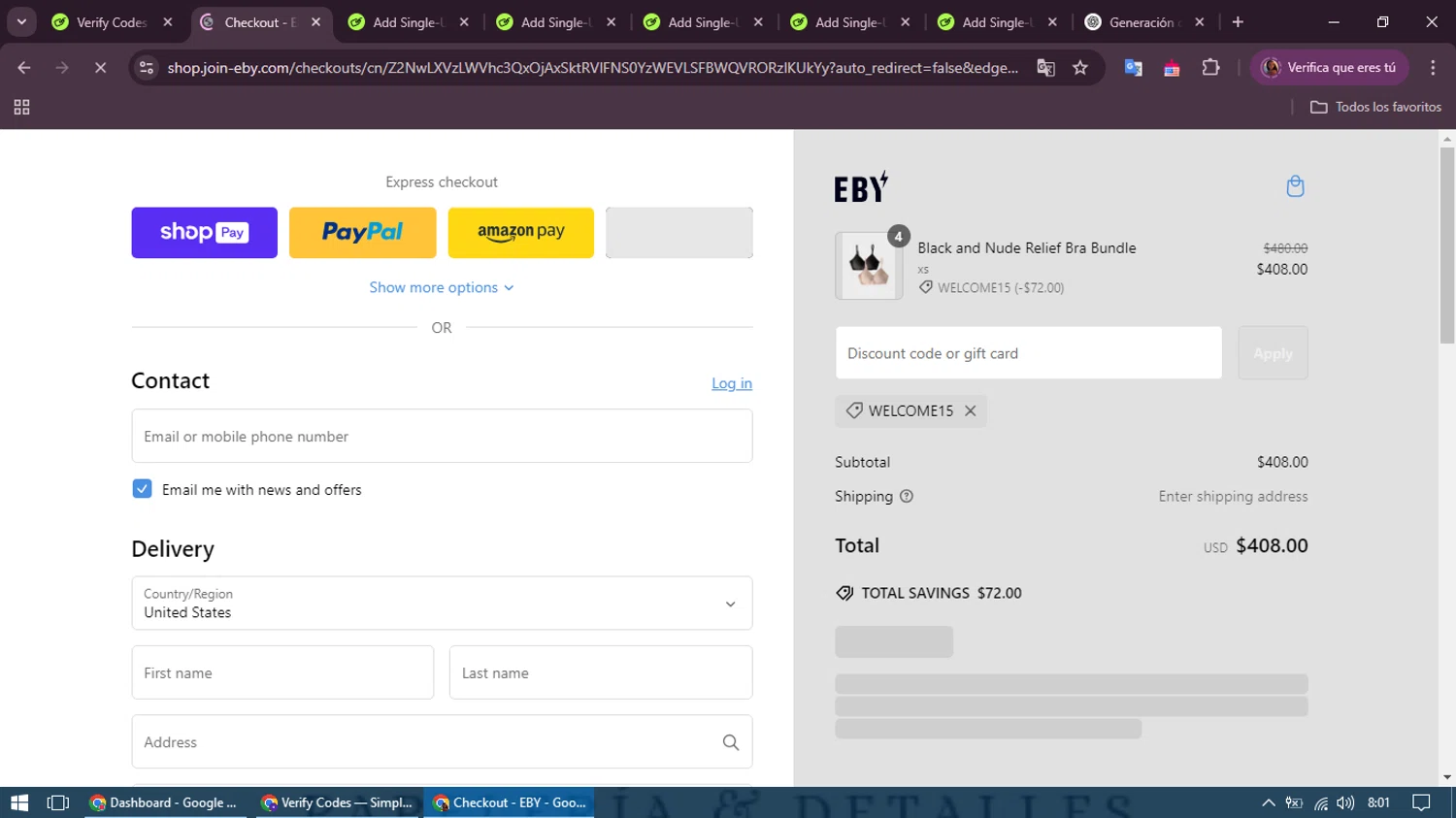The height and width of the screenshot is (818, 1456).
Task: Click the battery icon in system tray
Action: (x=1294, y=802)
